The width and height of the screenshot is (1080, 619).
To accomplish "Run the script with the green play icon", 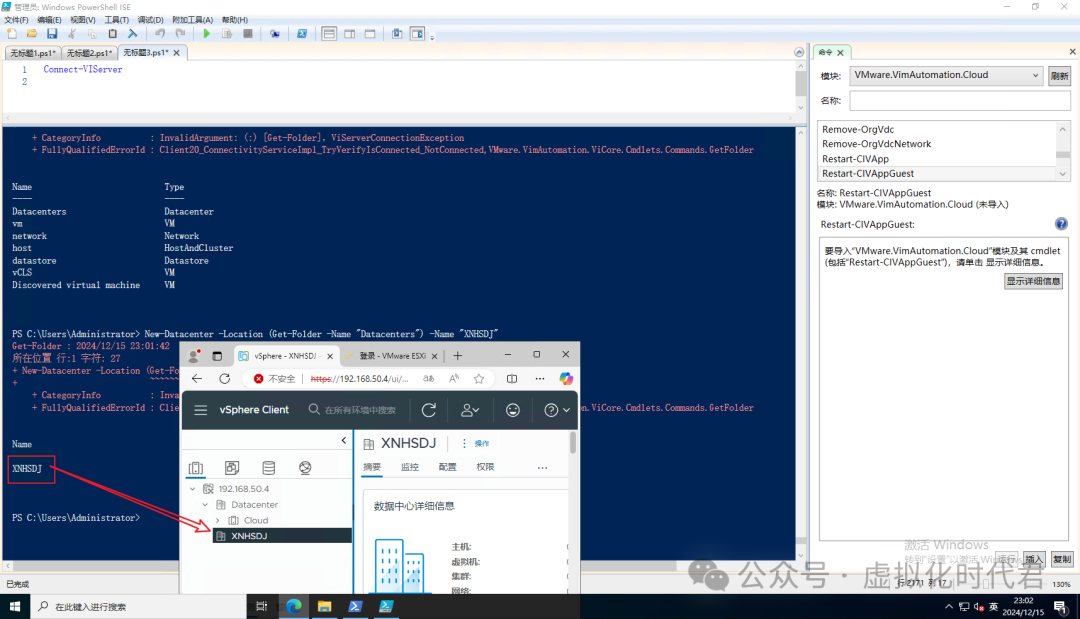I will coord(207,34).
